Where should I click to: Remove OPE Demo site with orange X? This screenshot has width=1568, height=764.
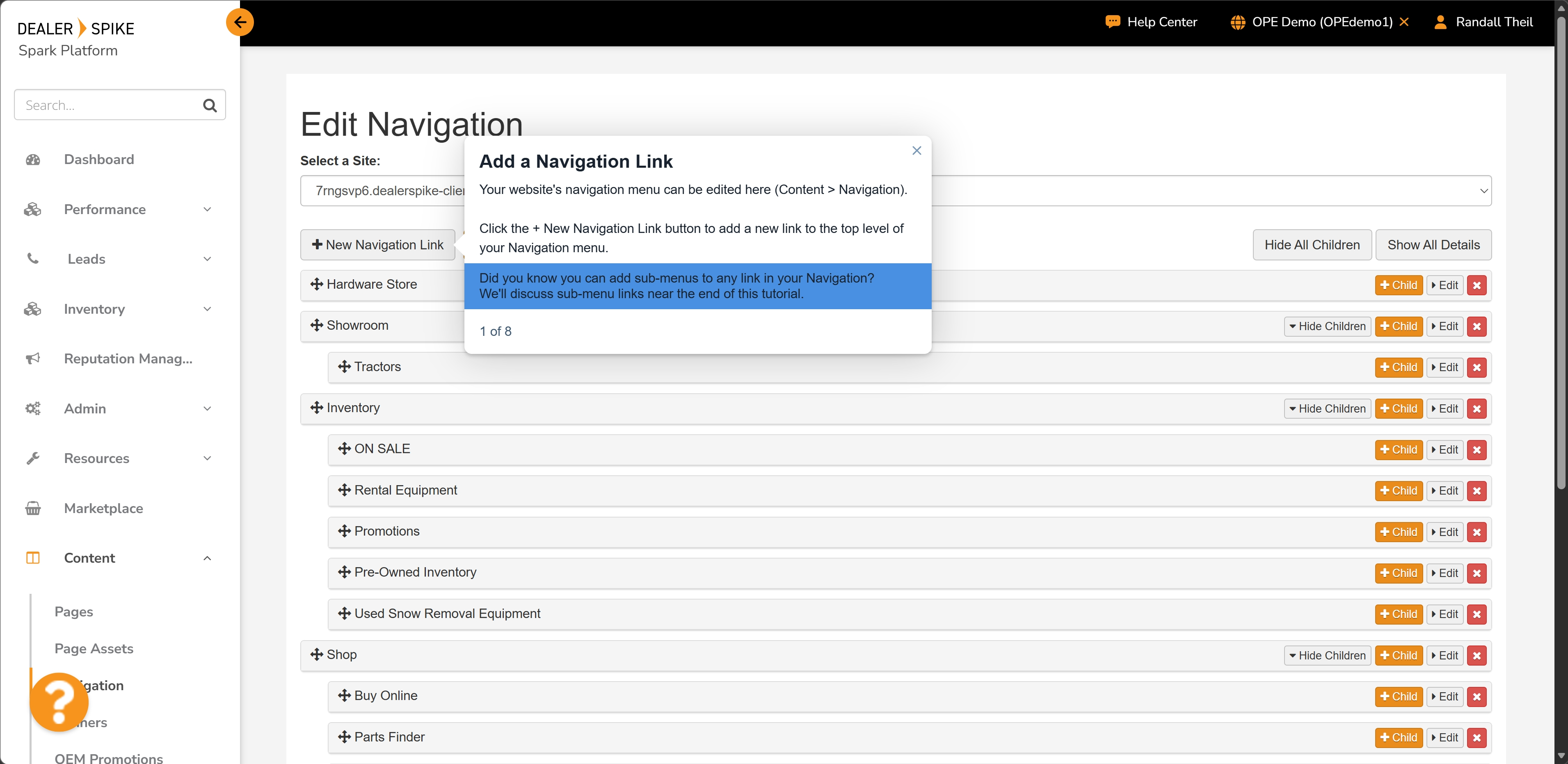tap(1404, 22)
